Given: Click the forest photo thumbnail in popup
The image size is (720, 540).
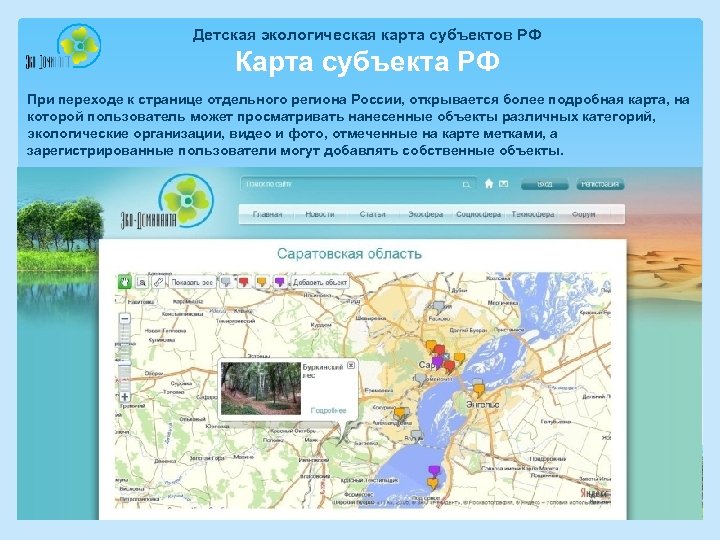Looking at the screenshot, I should tap(260, 388).
